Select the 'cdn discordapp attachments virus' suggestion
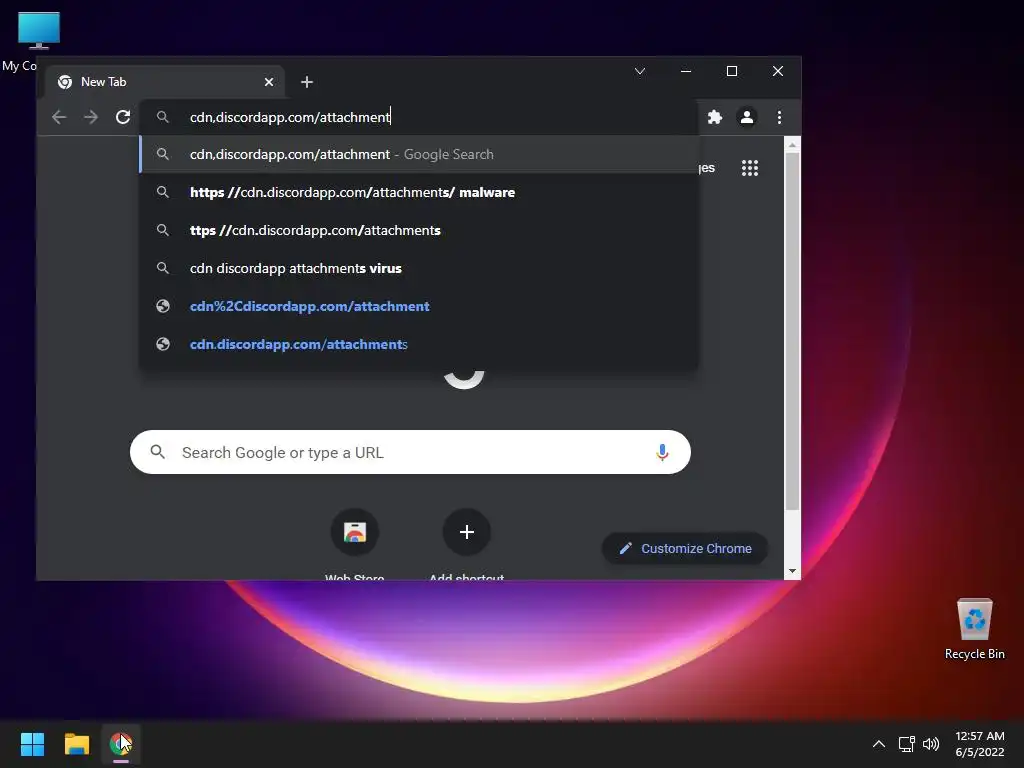 tap(419, 268)
